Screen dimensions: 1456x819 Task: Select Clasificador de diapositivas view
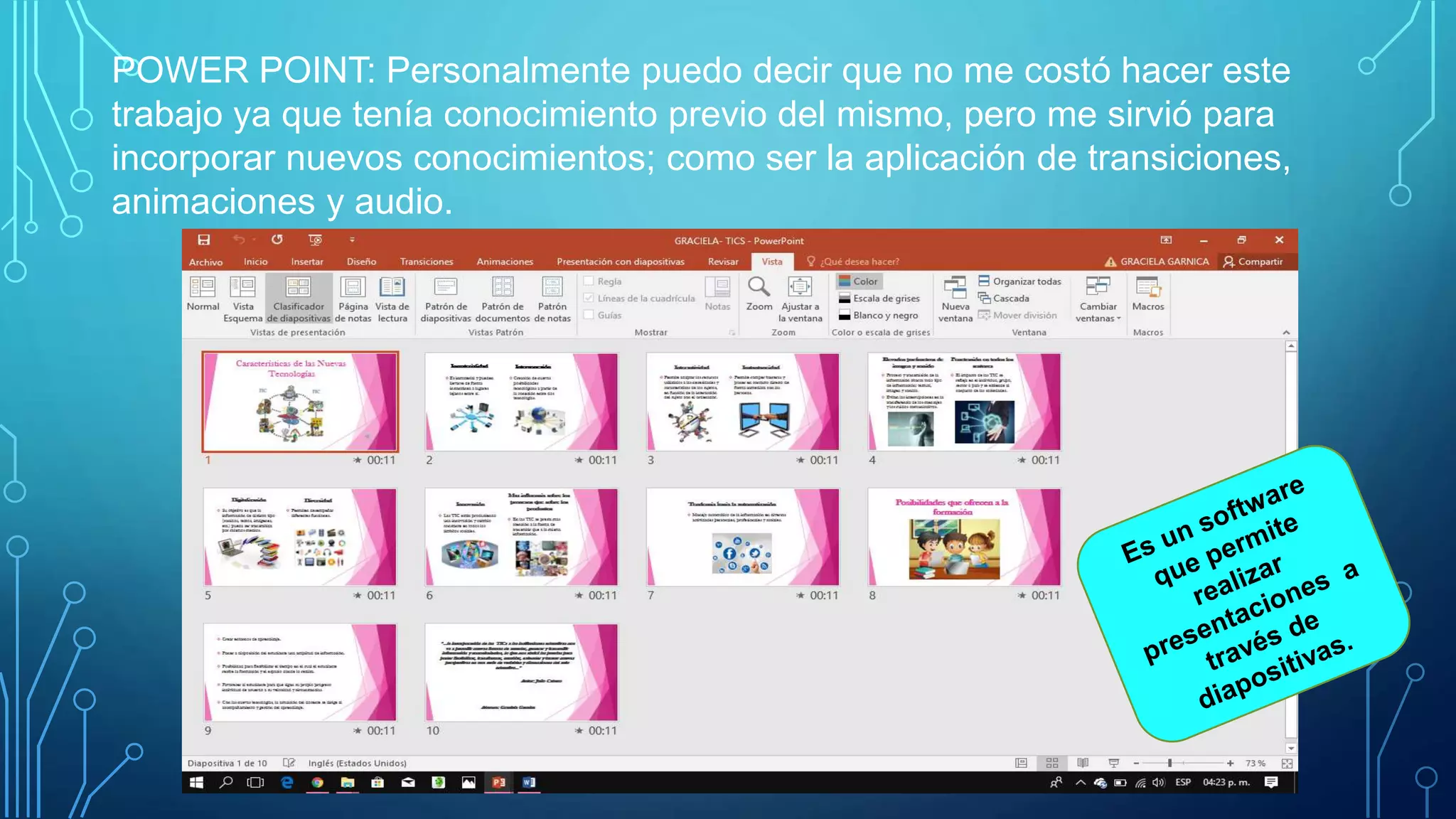[299, 299]
